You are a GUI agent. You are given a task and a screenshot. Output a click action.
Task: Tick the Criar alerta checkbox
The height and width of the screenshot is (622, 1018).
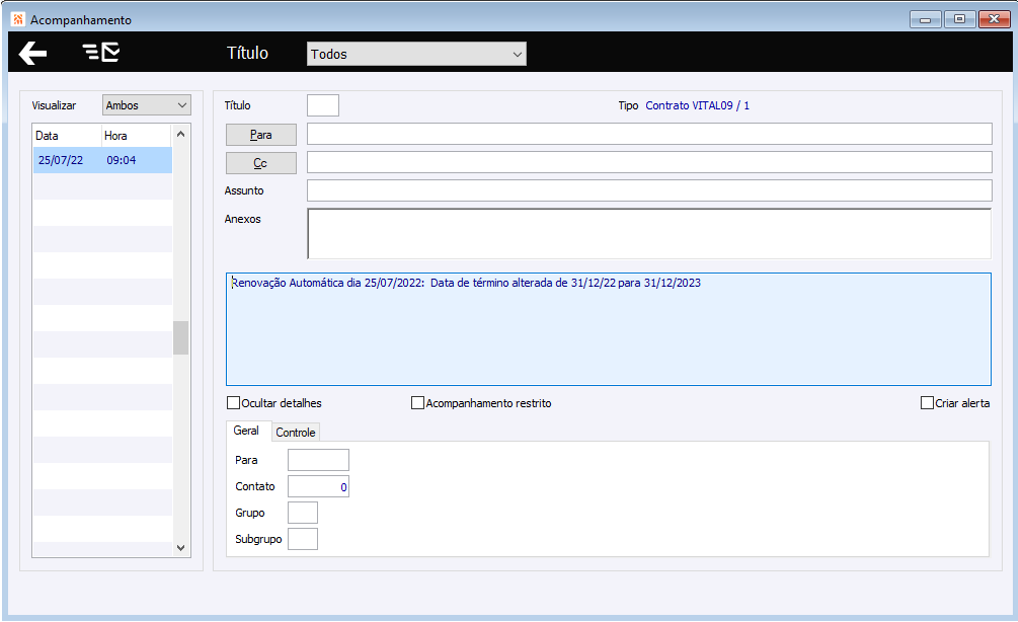[x=927, y=403]
